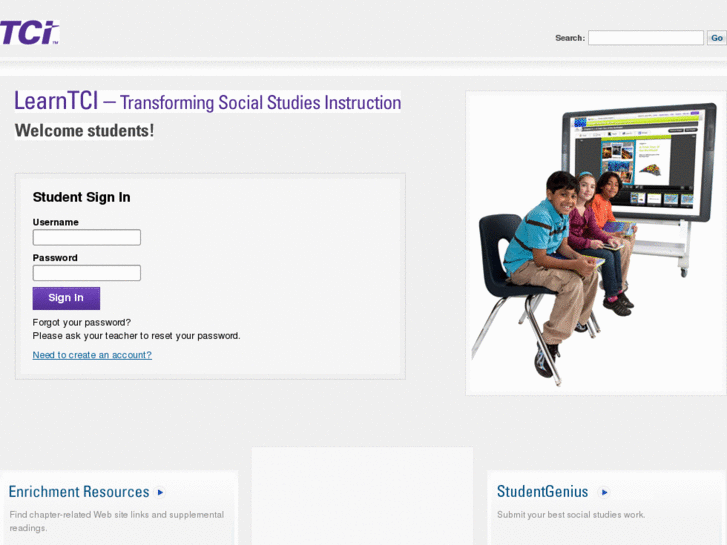Click 'Please ask your teacher to reset' text

(x=136, y=336)
